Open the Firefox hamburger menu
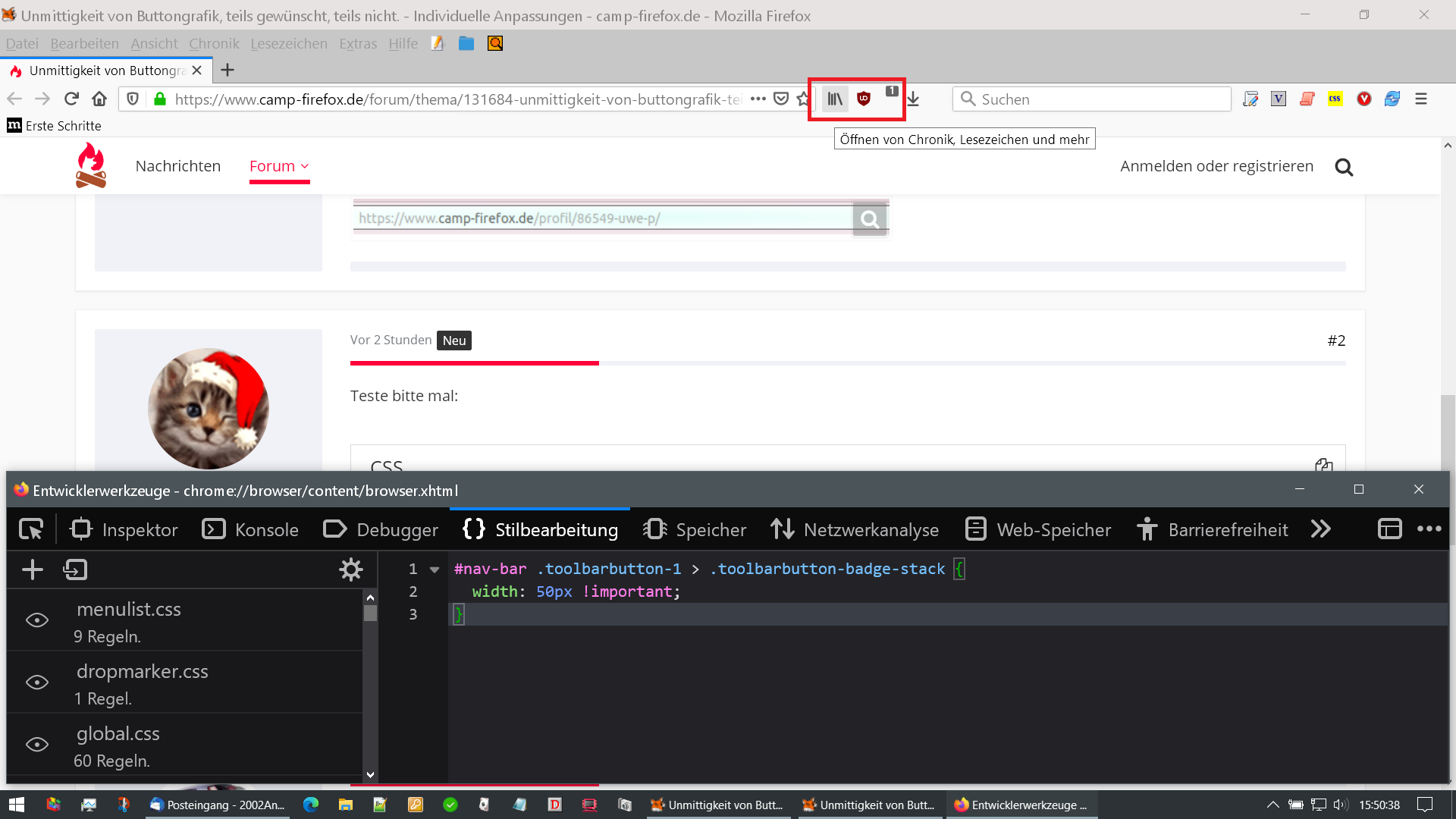 click(1421, 99)
